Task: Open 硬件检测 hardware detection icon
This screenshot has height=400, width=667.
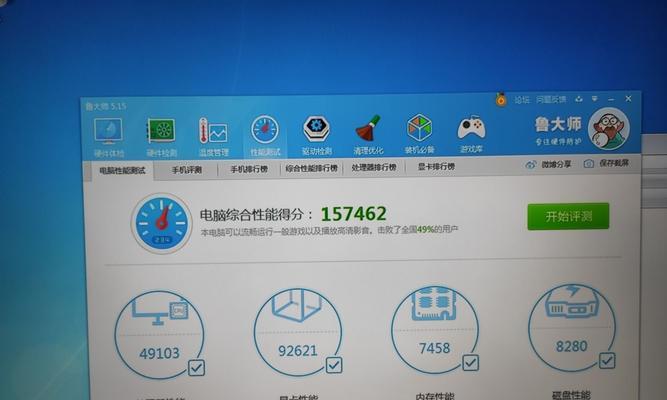Action: coord(161,137)
